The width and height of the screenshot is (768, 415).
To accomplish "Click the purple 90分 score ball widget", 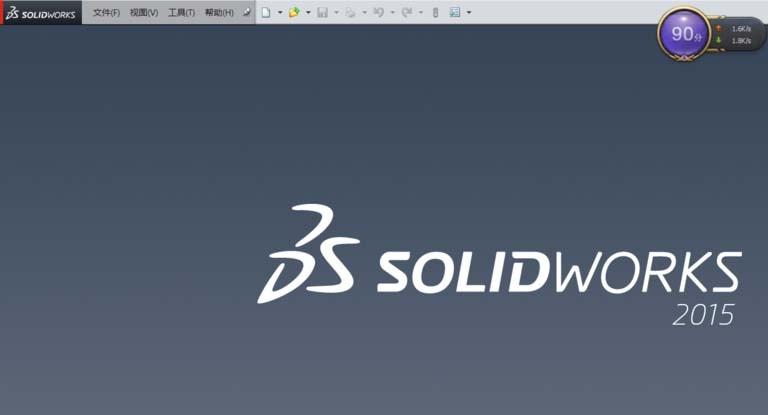I will coord(684,34).
